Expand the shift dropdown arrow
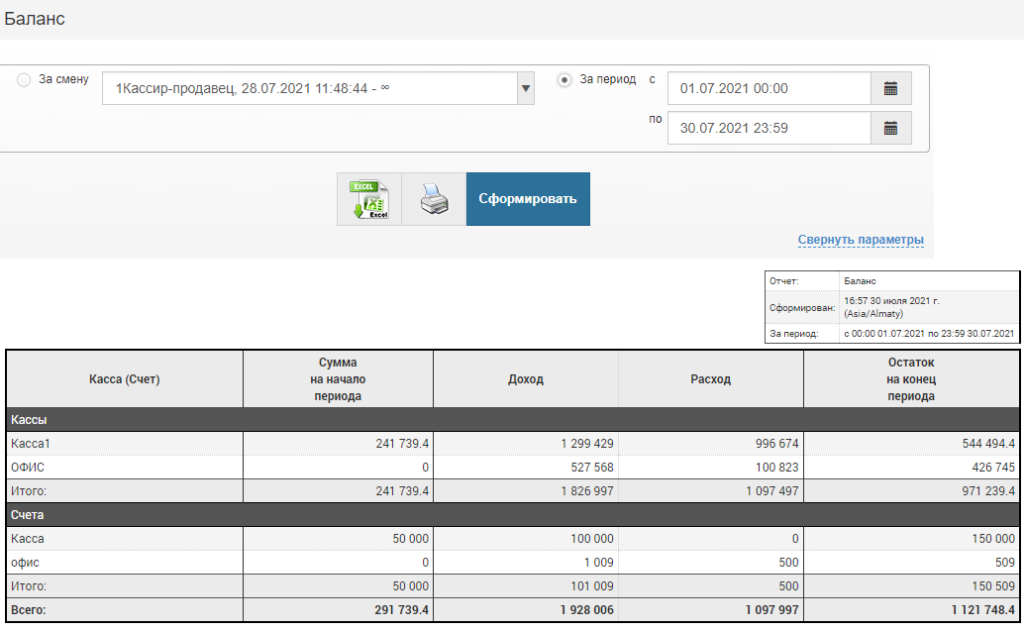This screenshot has width=1024, height=630. (x=525, y=88)
